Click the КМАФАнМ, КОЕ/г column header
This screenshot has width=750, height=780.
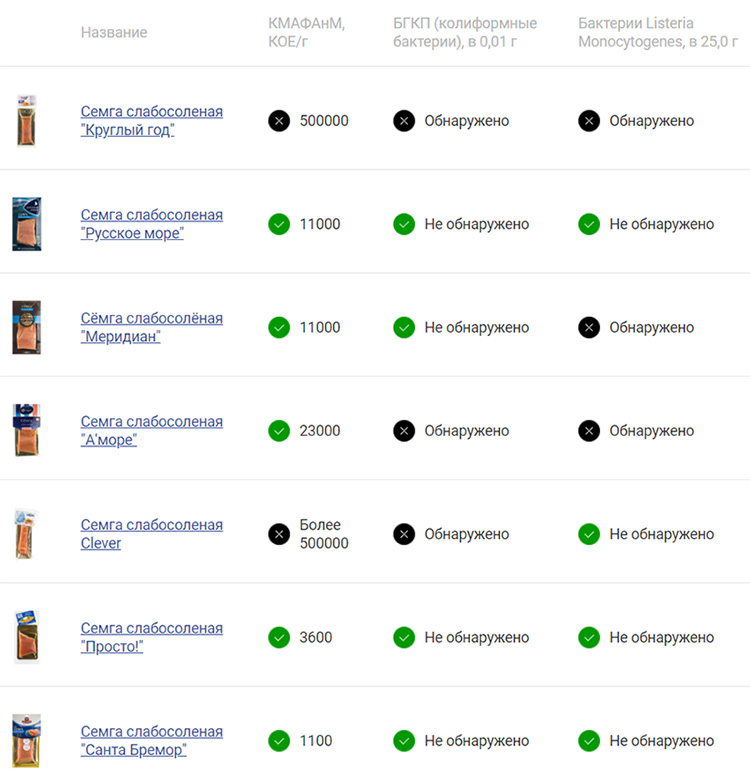click(x=306, y=32)
